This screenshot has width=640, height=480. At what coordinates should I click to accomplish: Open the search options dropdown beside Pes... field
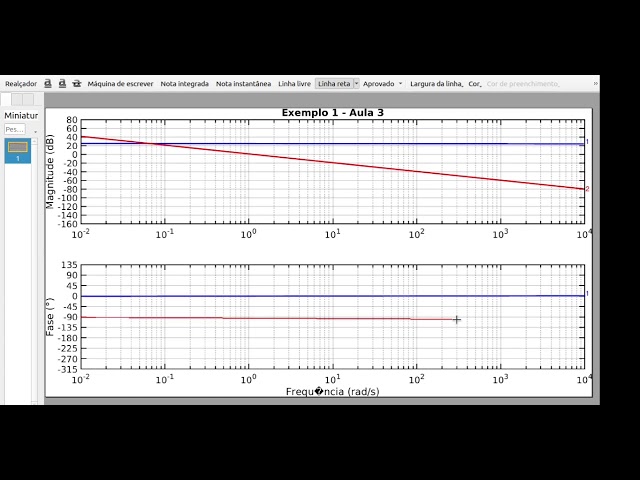(36, 131)
